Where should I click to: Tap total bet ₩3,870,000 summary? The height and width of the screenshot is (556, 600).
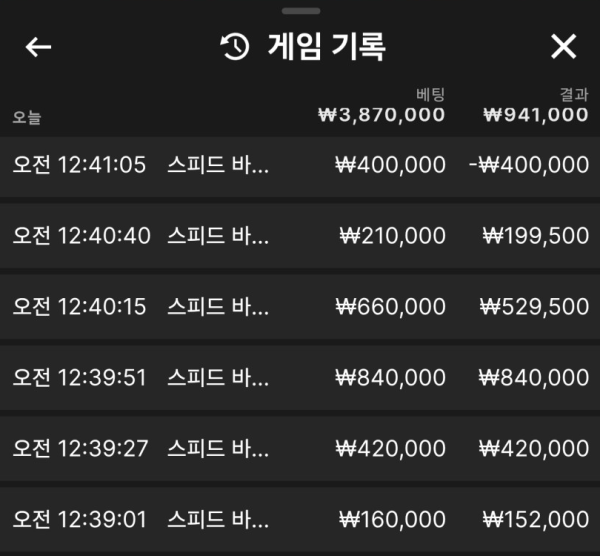pyautogui.click(x=382, y=115)
